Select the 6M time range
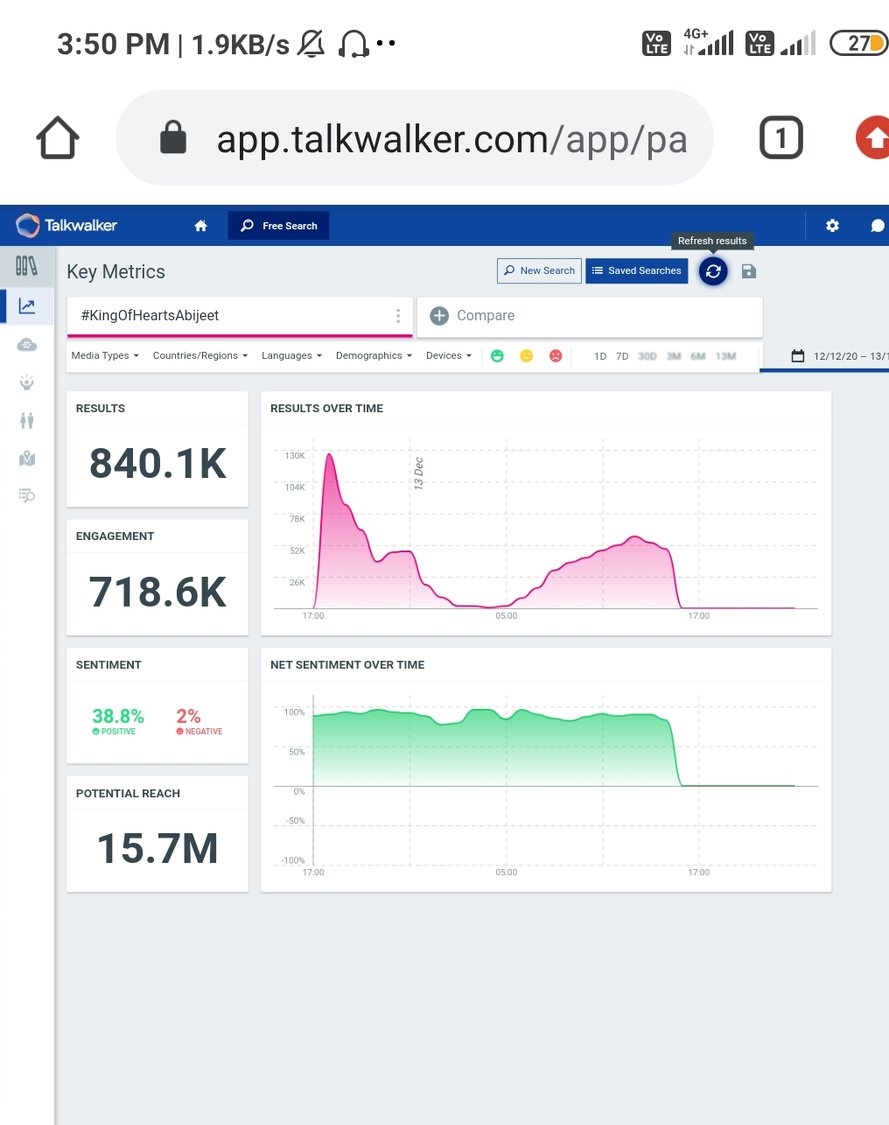Screen dimensions: 889x1125 698,356
